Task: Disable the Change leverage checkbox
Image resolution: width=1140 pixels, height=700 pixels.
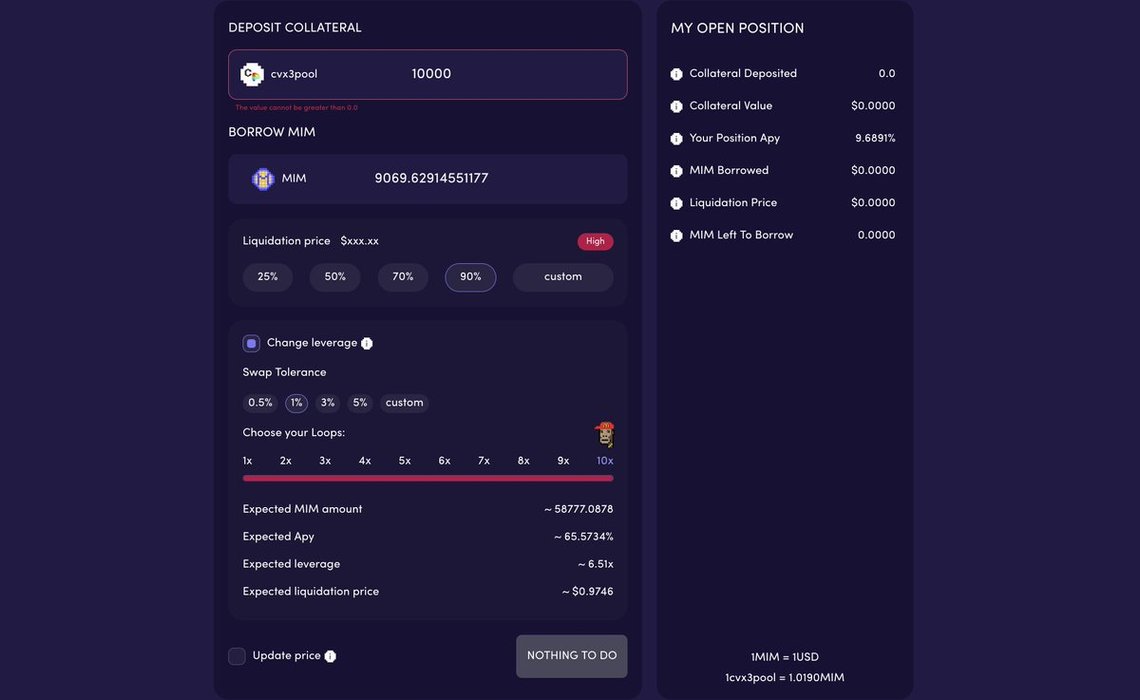Action: click(x=251, y=343)
